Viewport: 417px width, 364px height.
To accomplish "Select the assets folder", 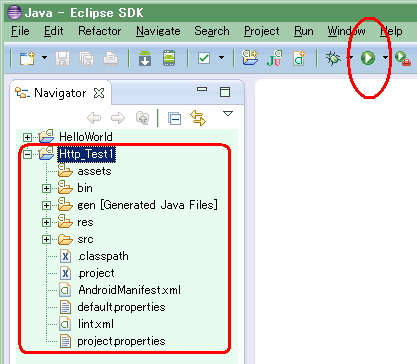I will [94, 171].
